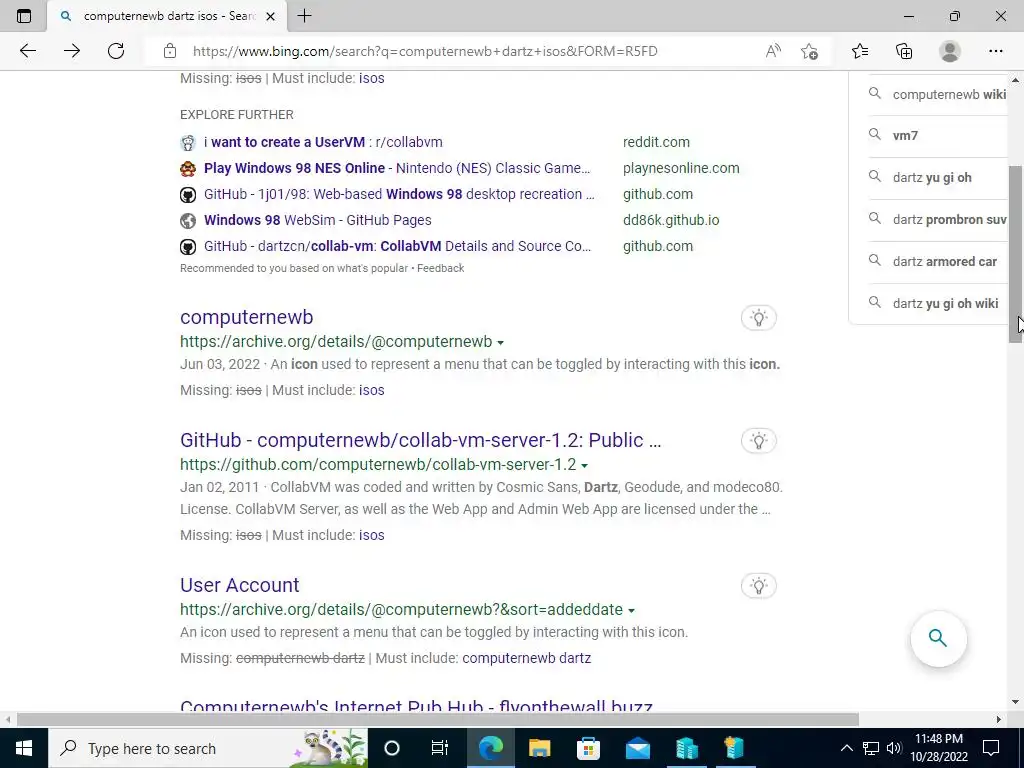This screenshot has width=1024, height=768.
Task: Click the browser address bar URL
Action: click(x=425, y=51)
